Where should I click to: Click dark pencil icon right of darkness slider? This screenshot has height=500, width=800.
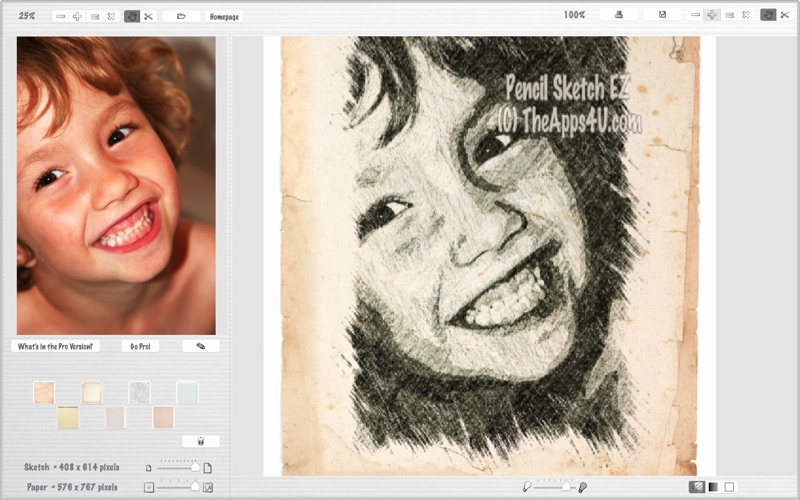coord(582,487)
